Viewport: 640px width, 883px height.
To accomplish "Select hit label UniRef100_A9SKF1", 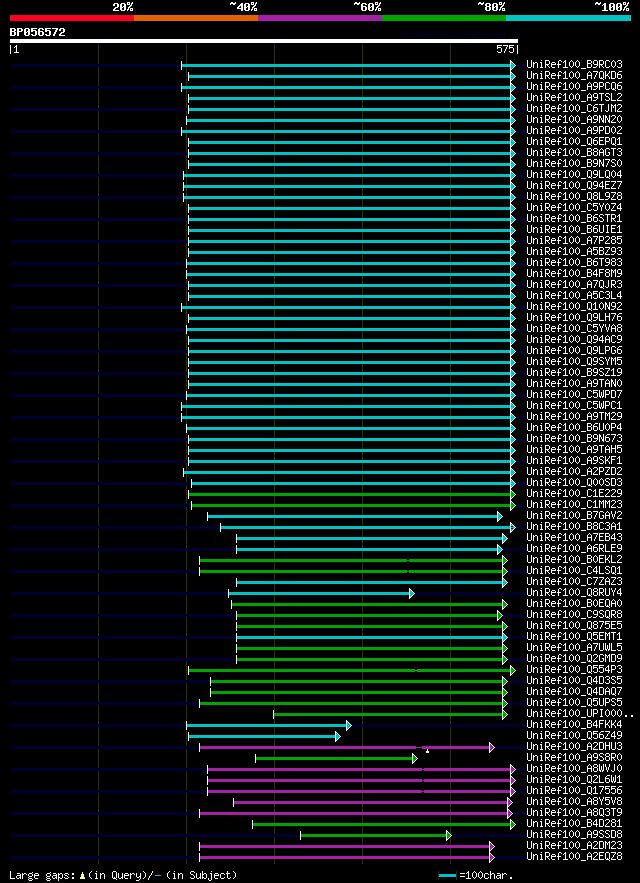I will [x=574, y=461].
